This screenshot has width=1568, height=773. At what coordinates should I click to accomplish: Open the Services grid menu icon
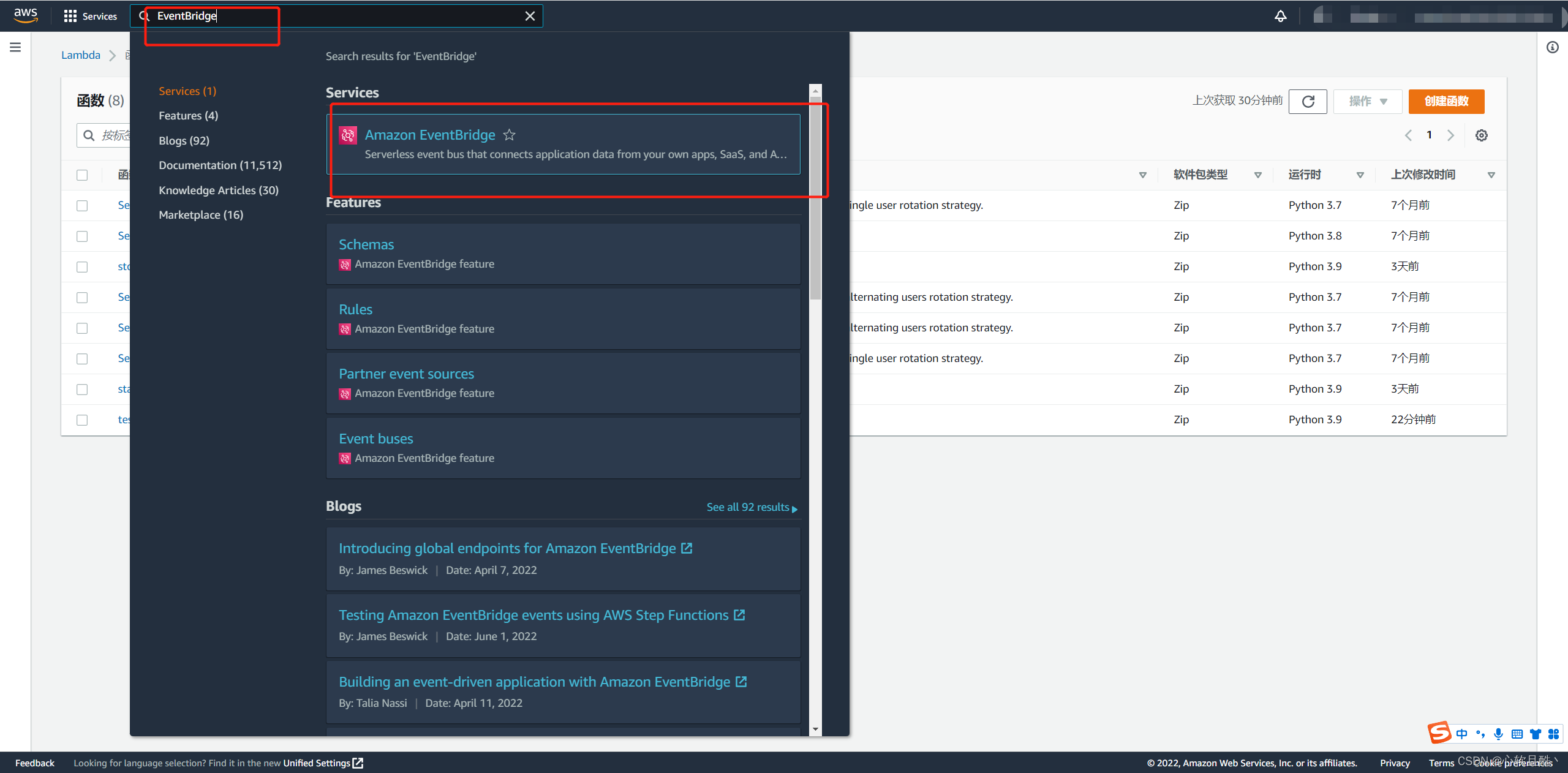pyautogui.click(x=70, y=16)
